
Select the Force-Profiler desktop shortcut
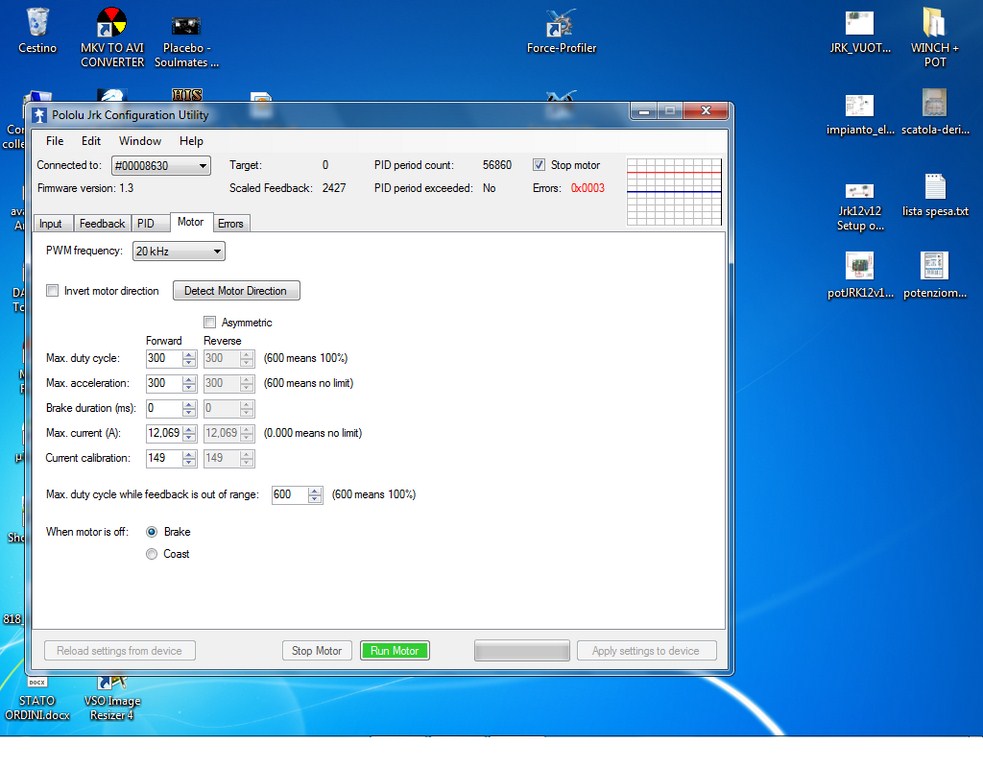tap(562, 31)
